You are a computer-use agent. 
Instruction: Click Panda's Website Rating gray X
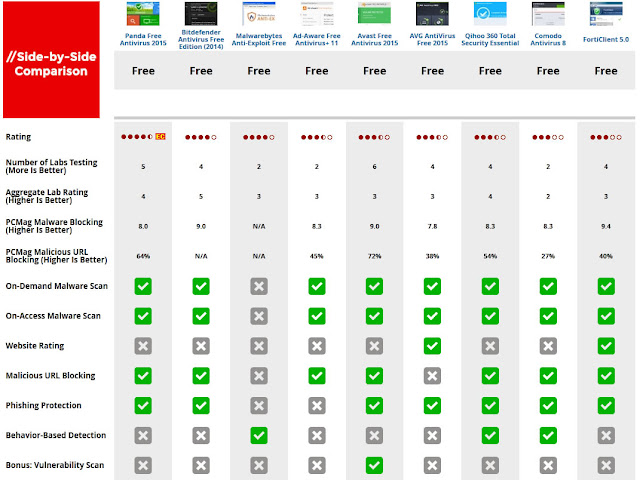pos(143,346)
